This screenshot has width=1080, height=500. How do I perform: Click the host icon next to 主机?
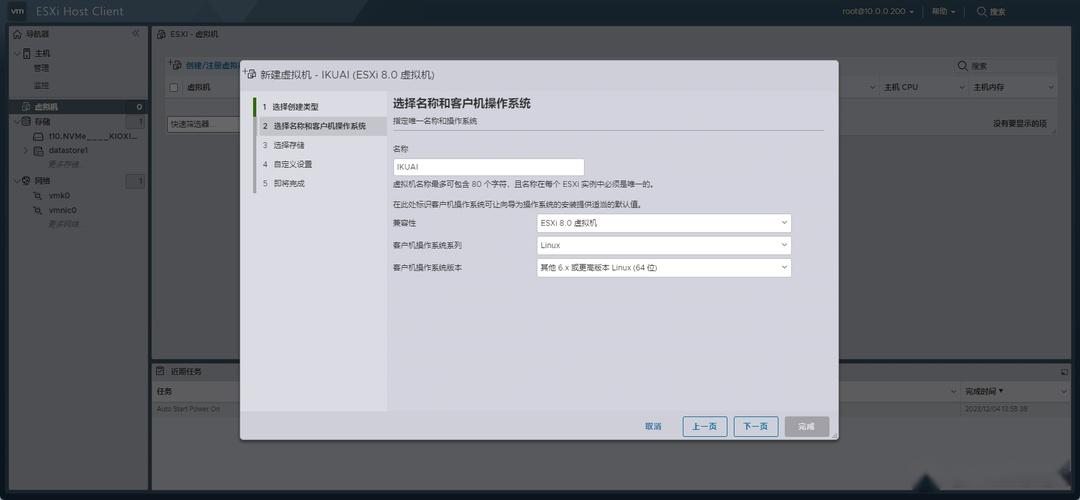pos(28,53)
